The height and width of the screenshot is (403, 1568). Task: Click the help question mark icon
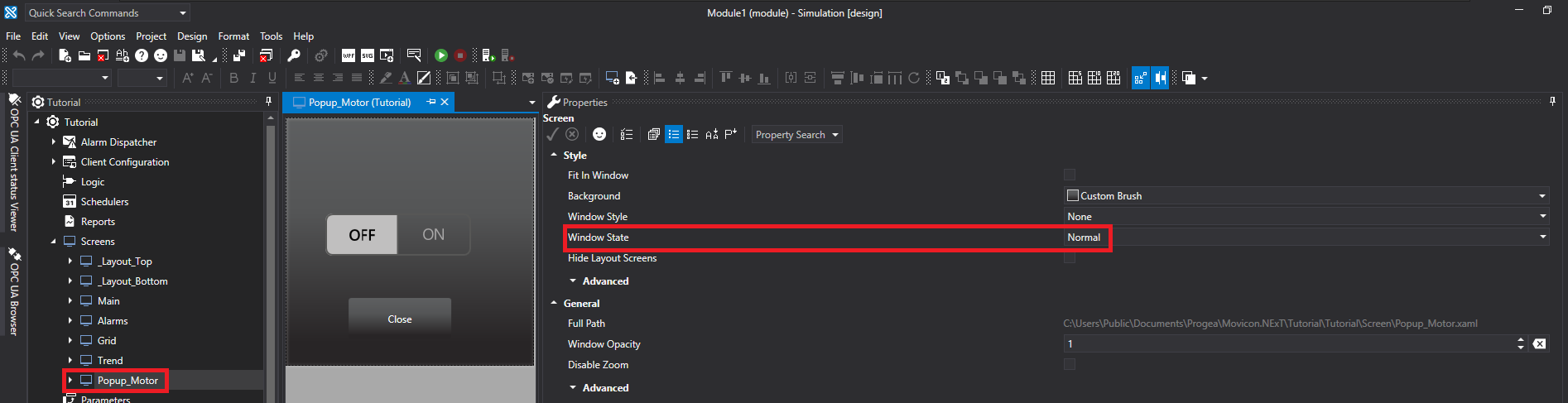(x=142, y=55)
